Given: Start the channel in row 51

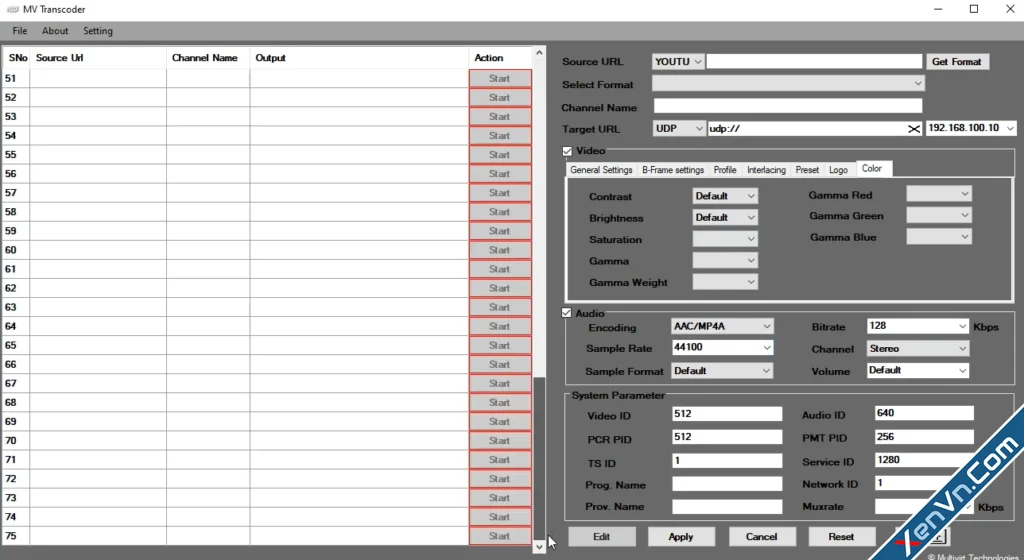Looking at the screenshot, I should [x=500, y=78].
